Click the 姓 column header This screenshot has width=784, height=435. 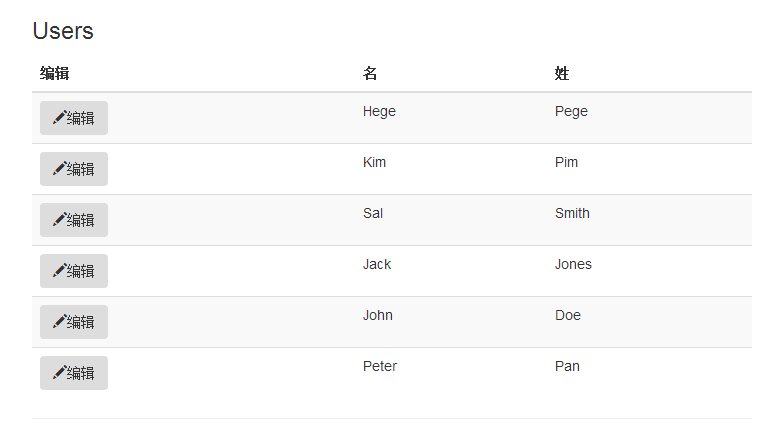tap(562, 73)
